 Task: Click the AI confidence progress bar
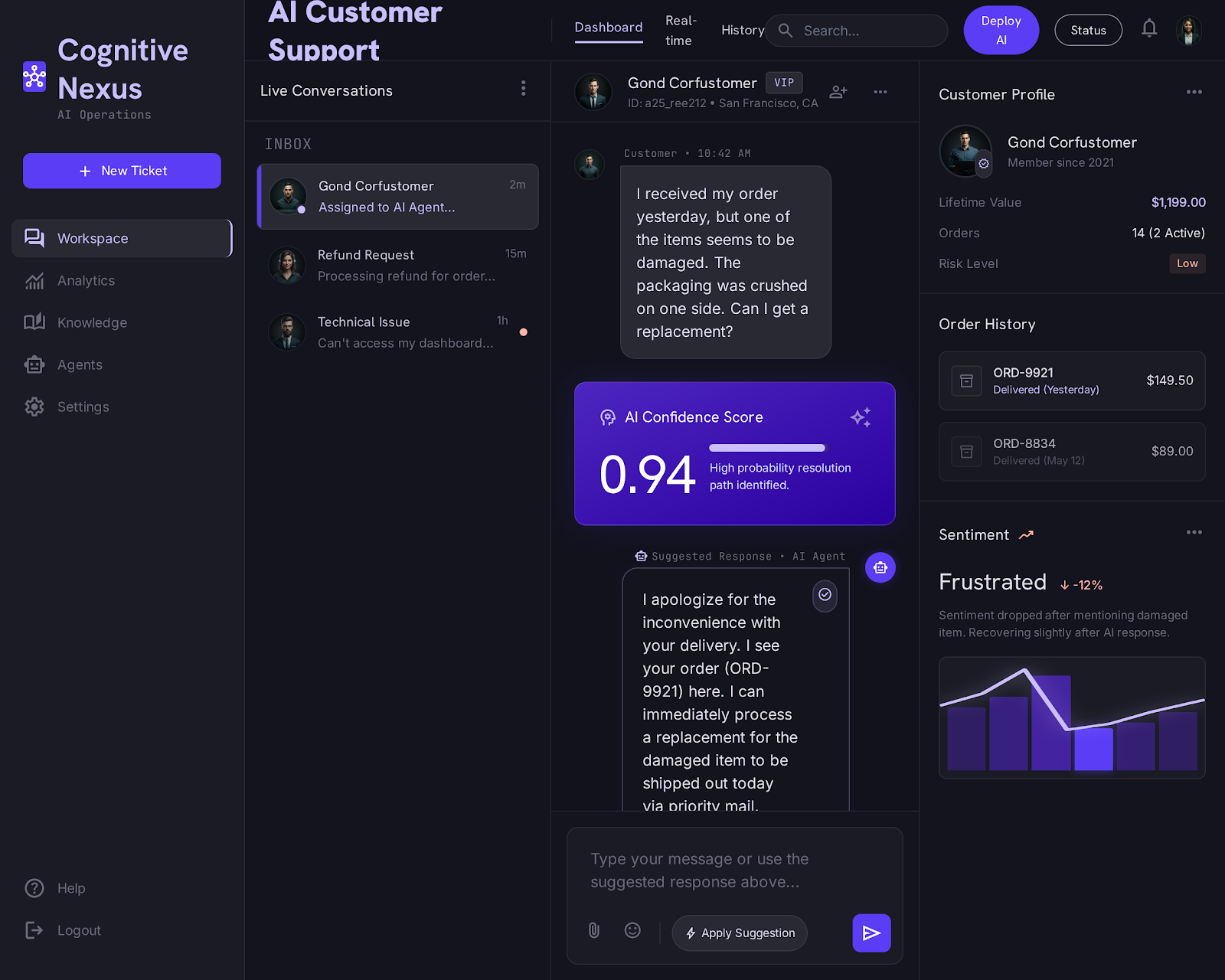[x=767, y=448]
